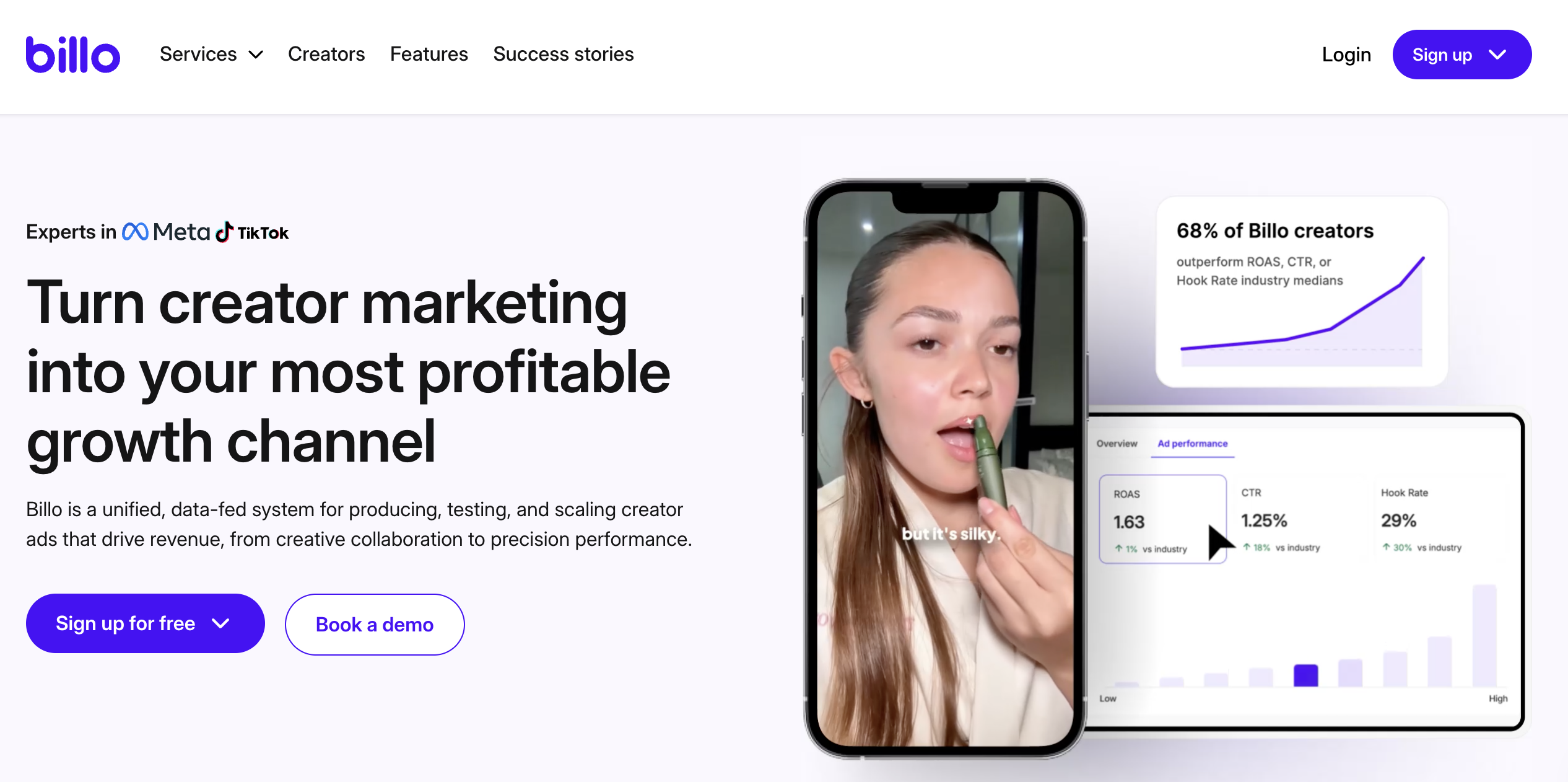Click the billo logo
The width and height of the screenshot is (1568, 782).
click(73, 55)
